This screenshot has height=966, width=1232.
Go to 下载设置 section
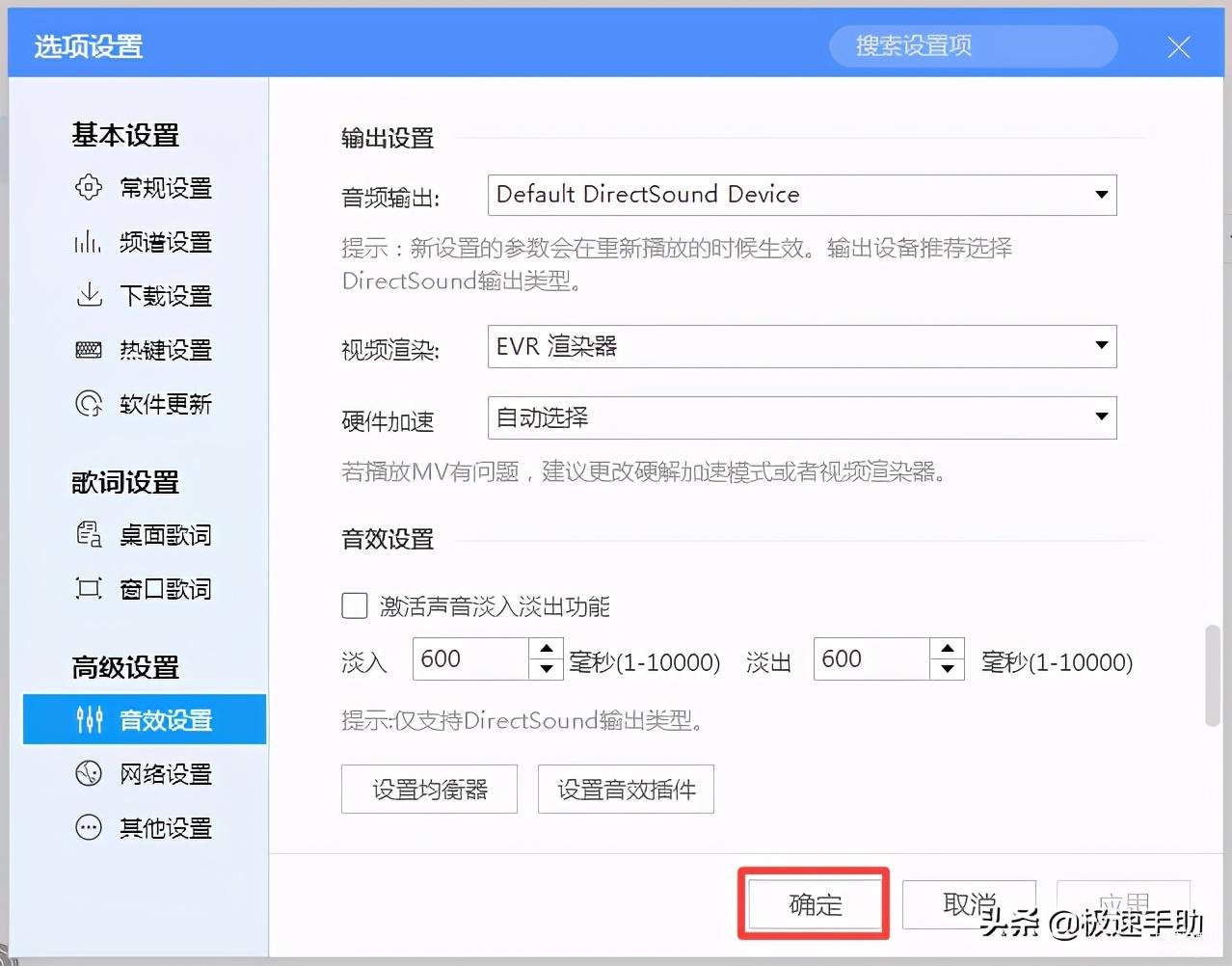pyautogui.click(x=145, y=295)
